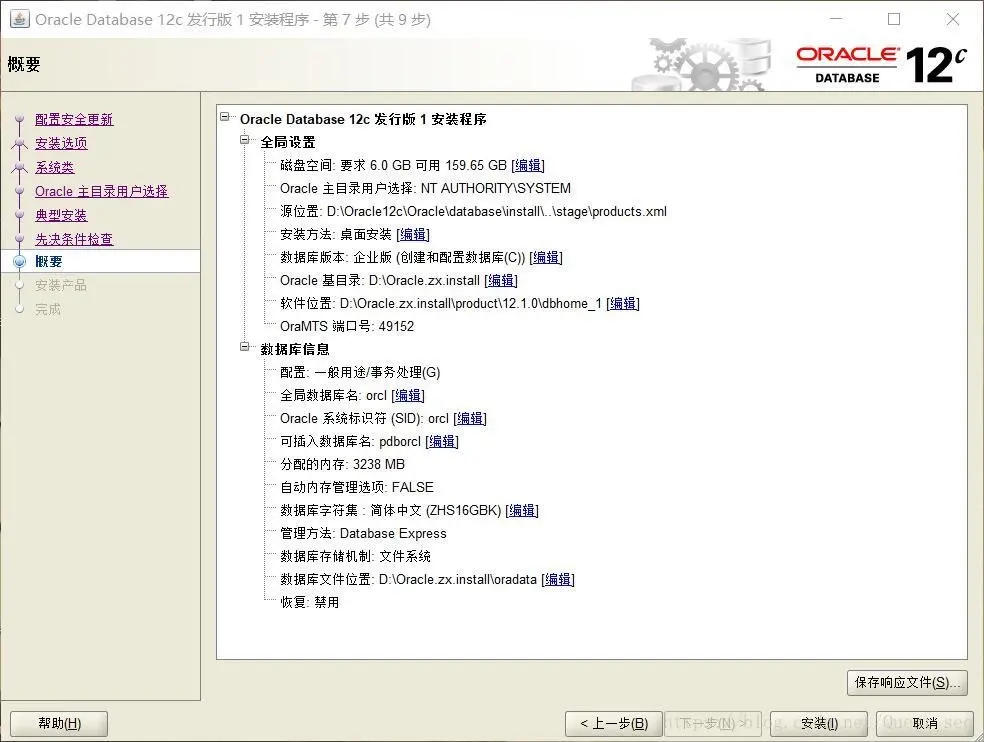The height and width of the screenshot is (742, 984).
Task: Go to the 典型安装 step
Action: 61,215
